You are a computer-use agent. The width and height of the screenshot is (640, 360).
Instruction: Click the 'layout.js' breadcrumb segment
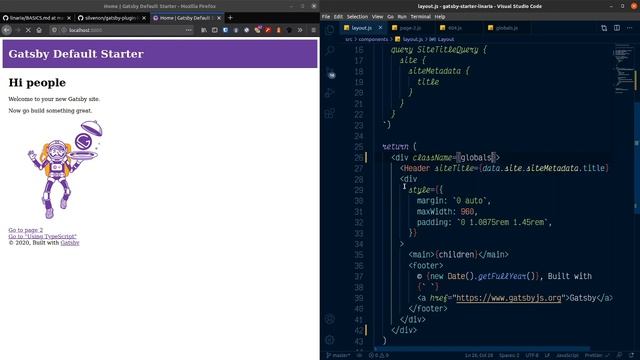(409, 39)
